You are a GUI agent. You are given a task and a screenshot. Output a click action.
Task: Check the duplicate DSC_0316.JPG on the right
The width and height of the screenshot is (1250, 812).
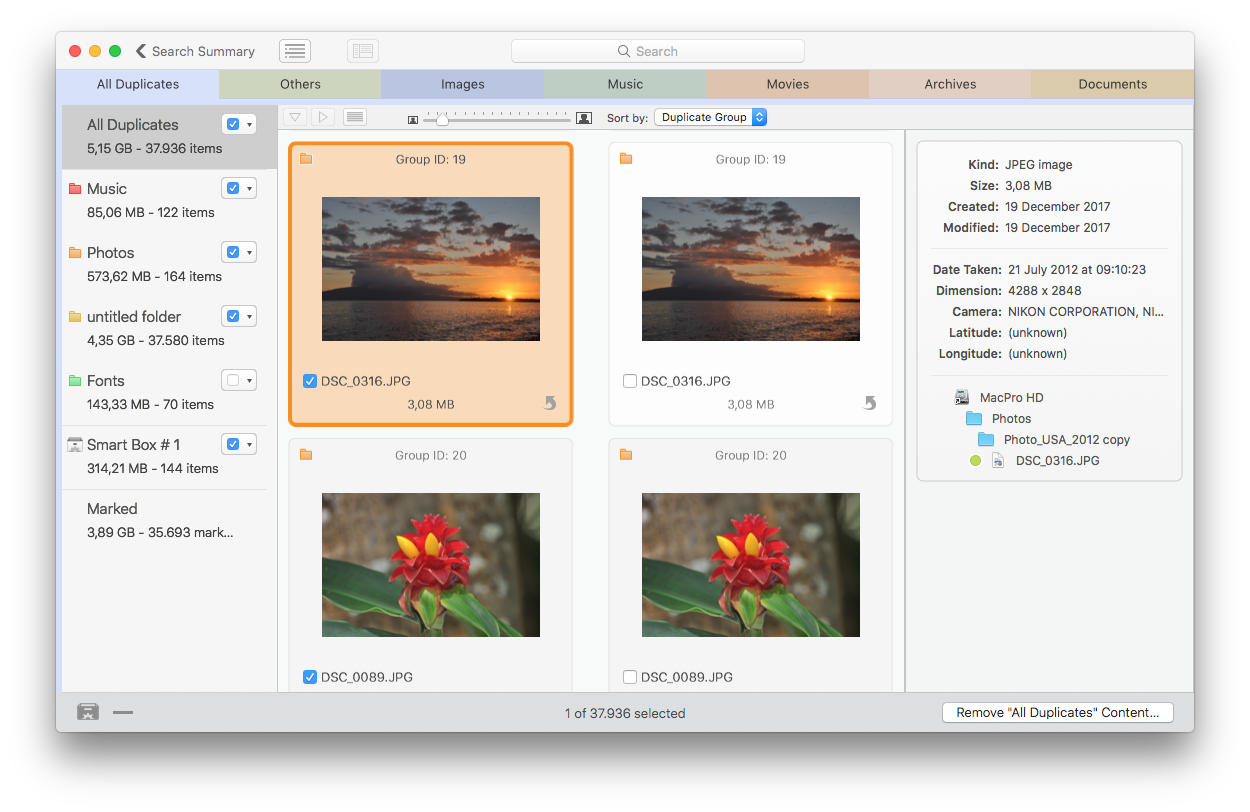630,381
